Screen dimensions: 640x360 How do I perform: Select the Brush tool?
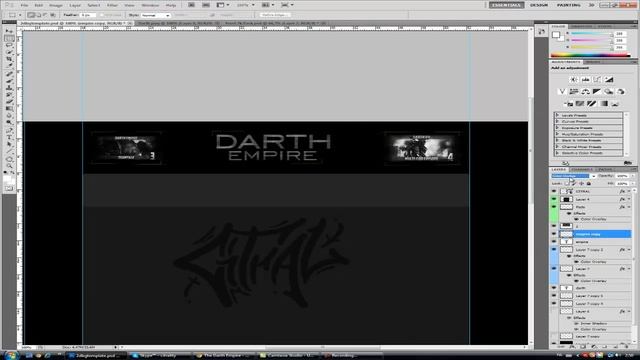(x=9, y=81)
